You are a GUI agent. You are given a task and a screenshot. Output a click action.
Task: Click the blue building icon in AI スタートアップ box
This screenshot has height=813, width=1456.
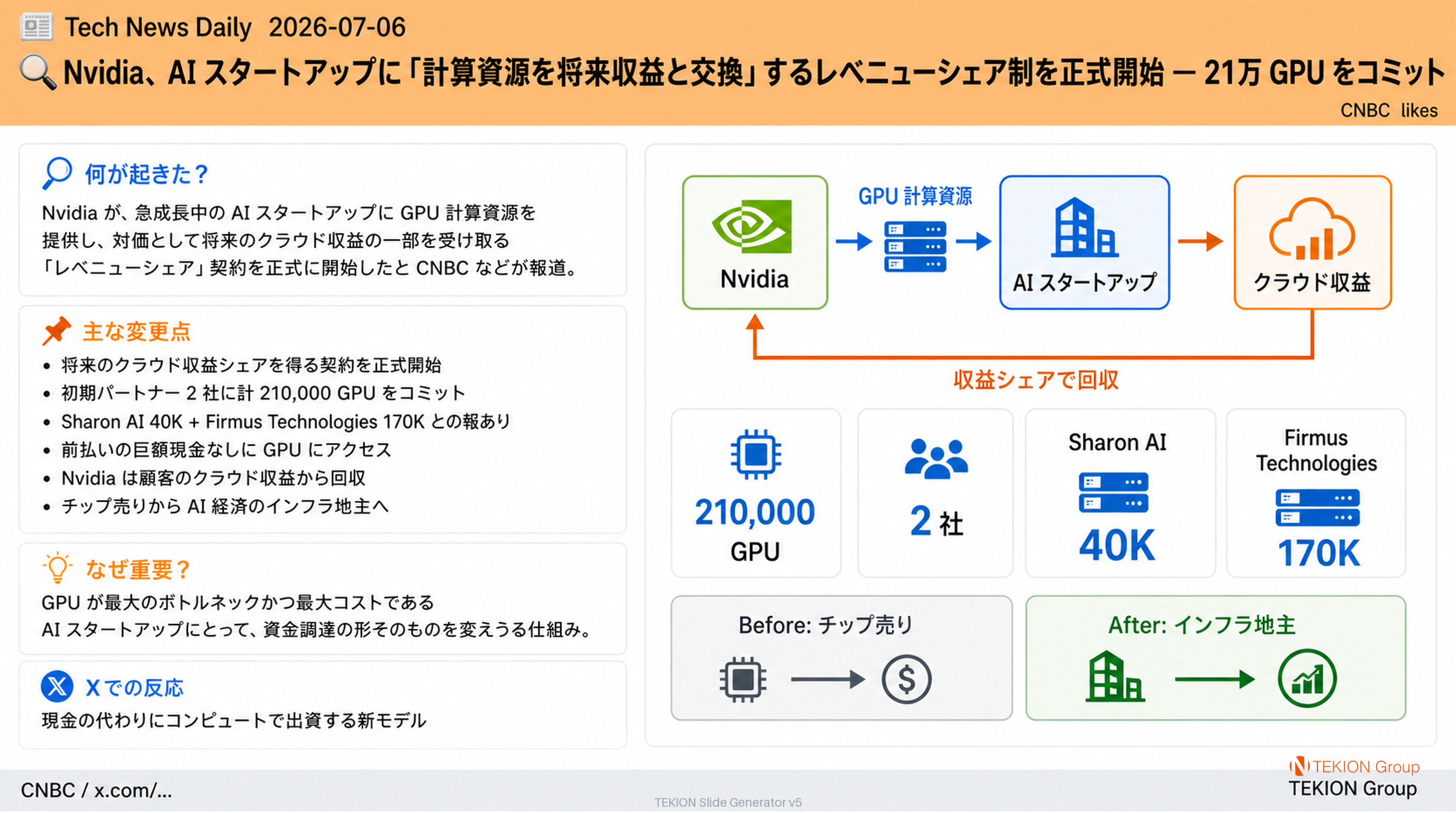click(x=1084, y=227)
